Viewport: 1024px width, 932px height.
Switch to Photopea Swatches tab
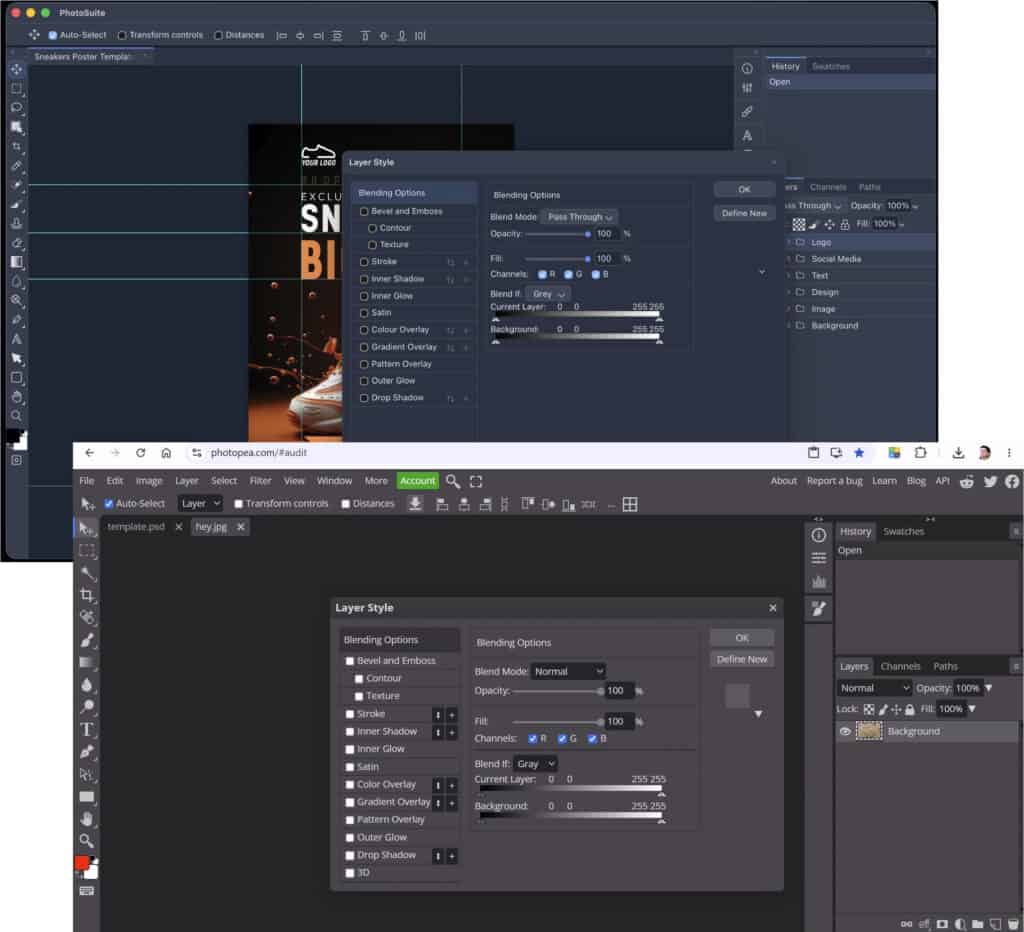point(903,532)
